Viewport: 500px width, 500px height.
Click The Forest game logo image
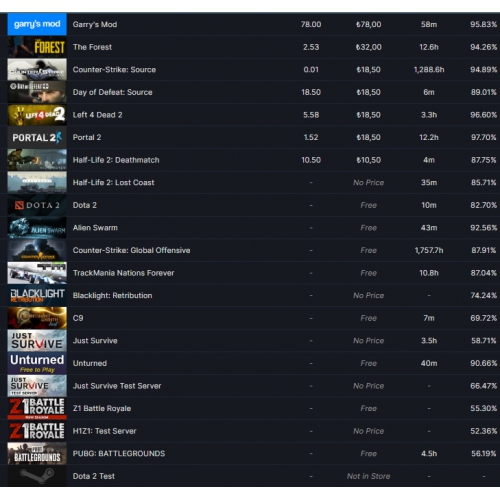tap(37, 47)
